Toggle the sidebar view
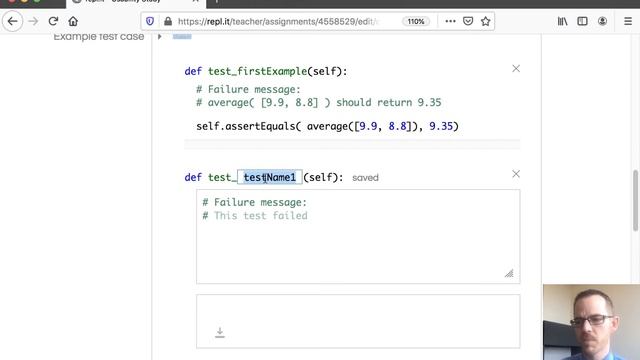640x360 pixels. click(x=582, y=21)
